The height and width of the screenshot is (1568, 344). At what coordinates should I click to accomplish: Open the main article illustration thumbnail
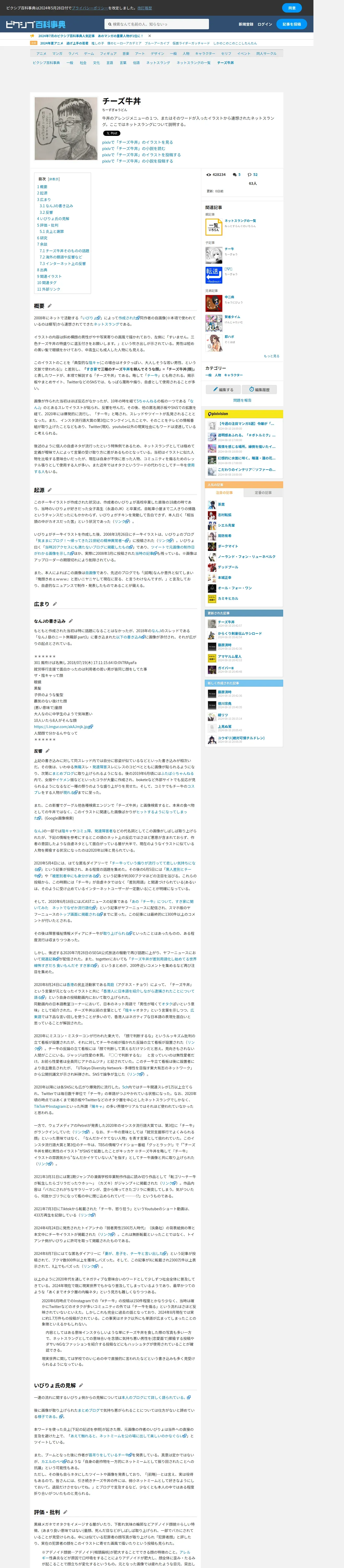tap(66, 128)
